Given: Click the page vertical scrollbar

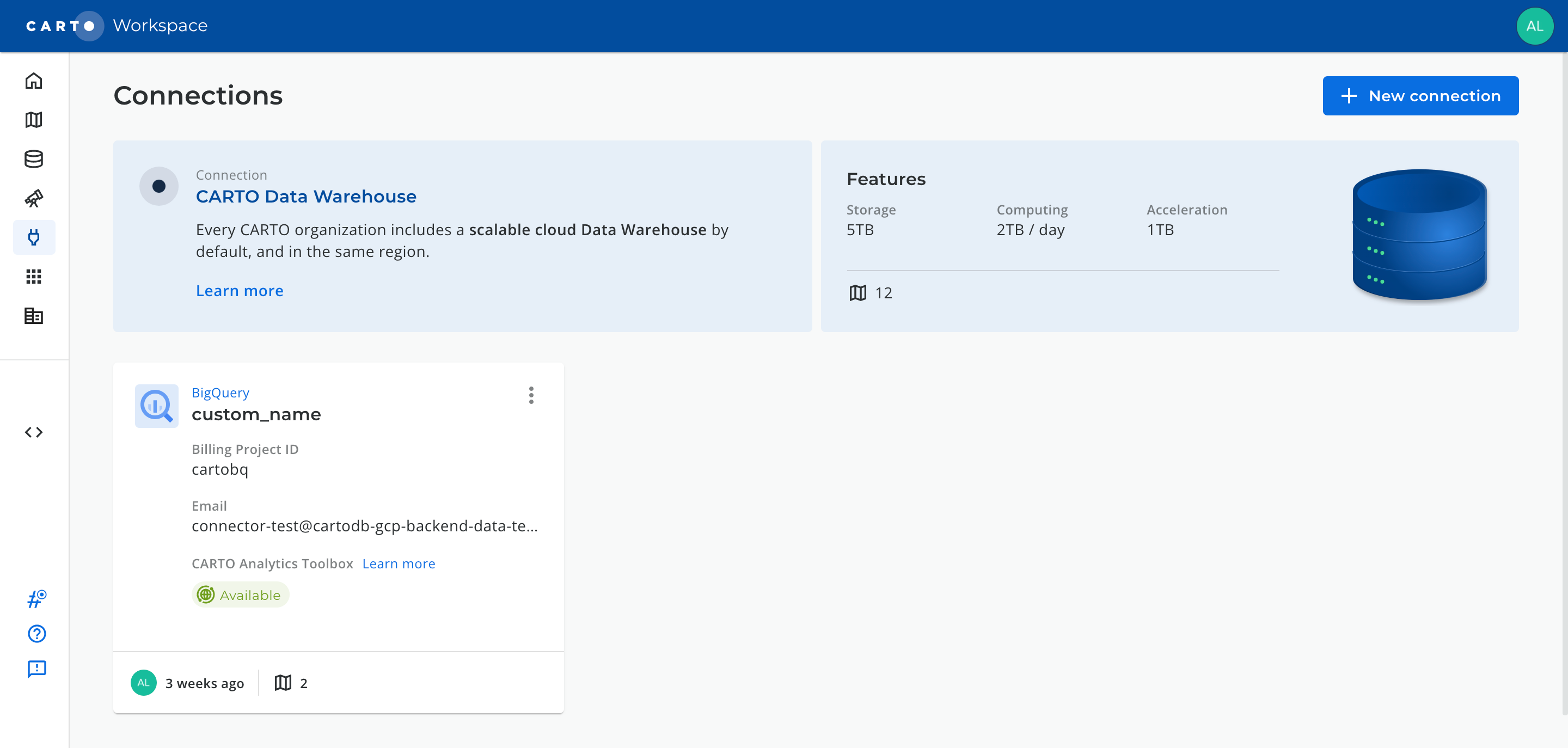Looking at the screenshot, I should pyautogui.click(x=1564, y=383).
